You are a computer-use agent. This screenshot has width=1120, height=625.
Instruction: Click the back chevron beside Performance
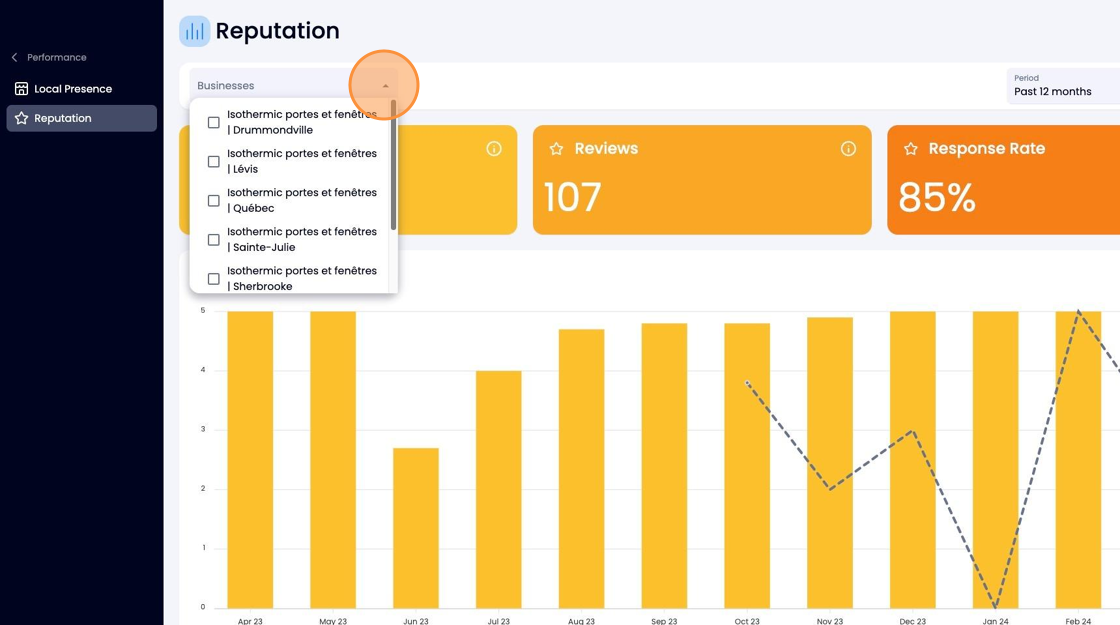(14, 57)
